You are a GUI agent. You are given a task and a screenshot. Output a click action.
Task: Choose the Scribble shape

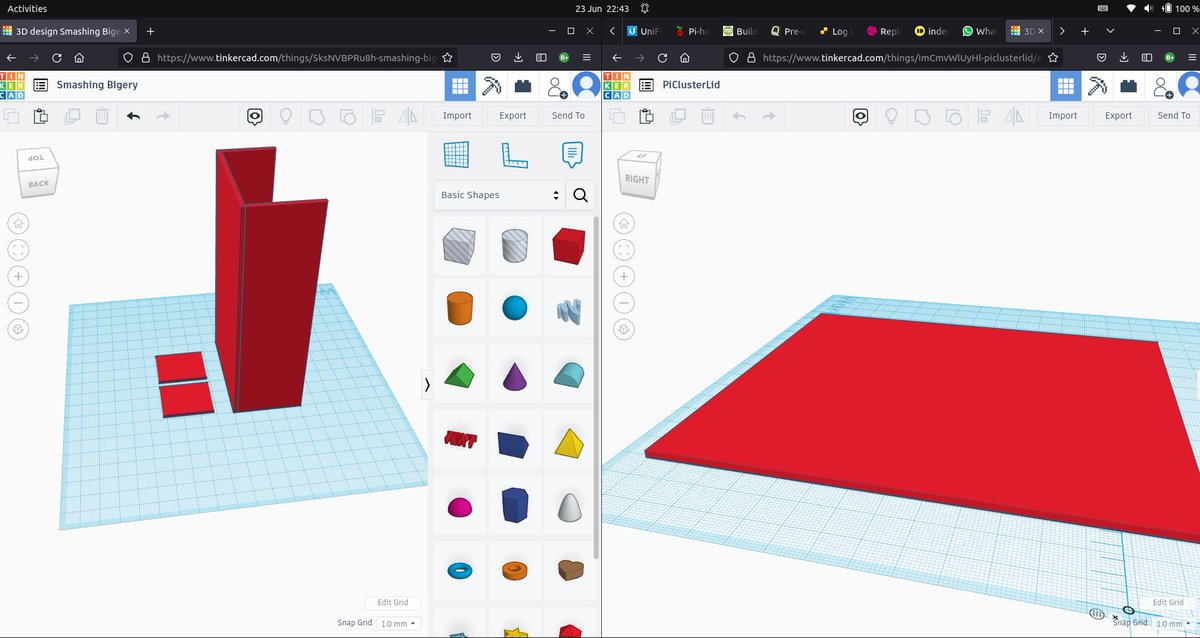click(x=568, y=310)
